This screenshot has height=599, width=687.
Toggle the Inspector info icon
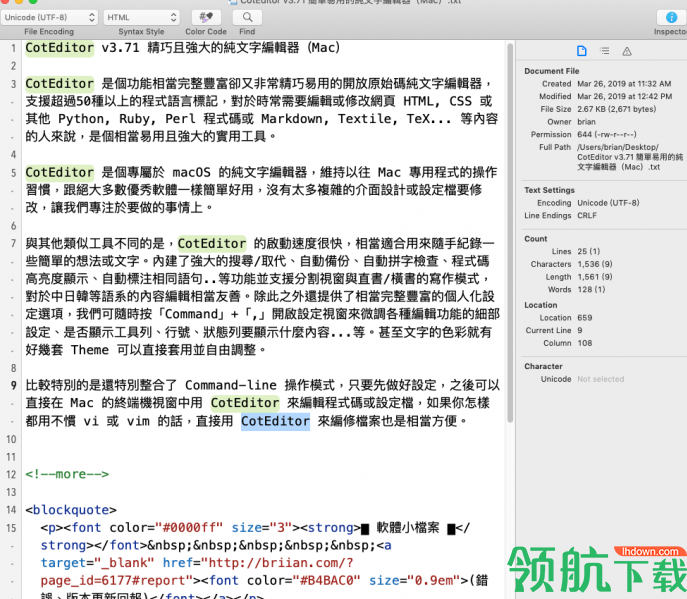[671, 18]
